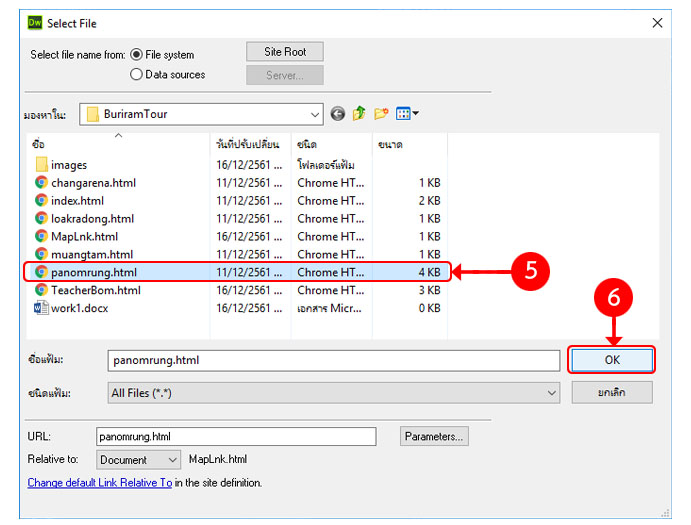
Task: Select the work1.docx Word document icon
Action: point(41,308)
